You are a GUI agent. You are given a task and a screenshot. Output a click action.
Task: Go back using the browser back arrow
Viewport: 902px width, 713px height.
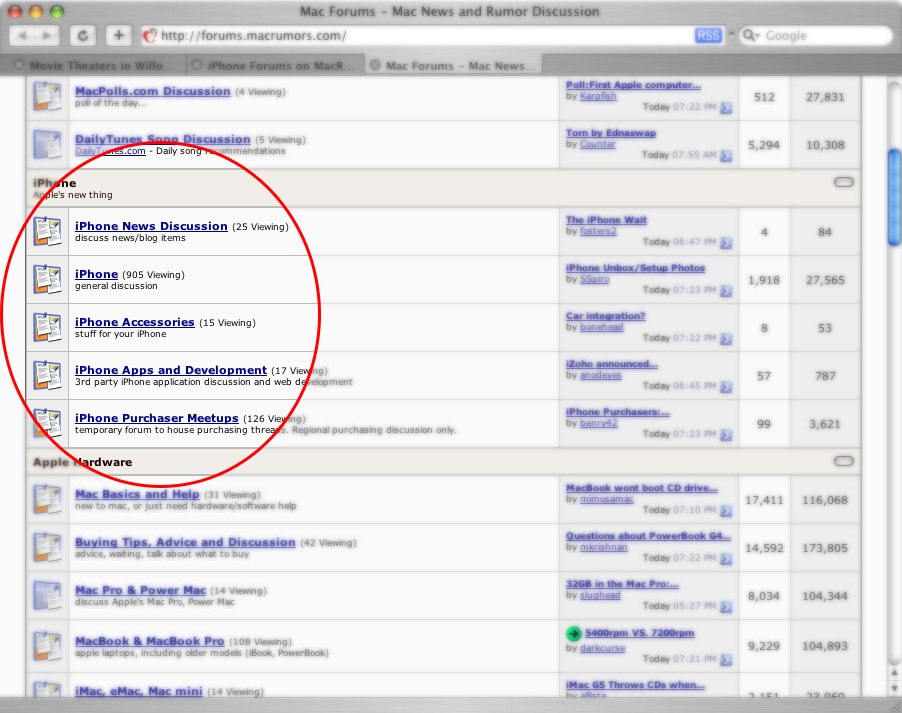[22, 36]
